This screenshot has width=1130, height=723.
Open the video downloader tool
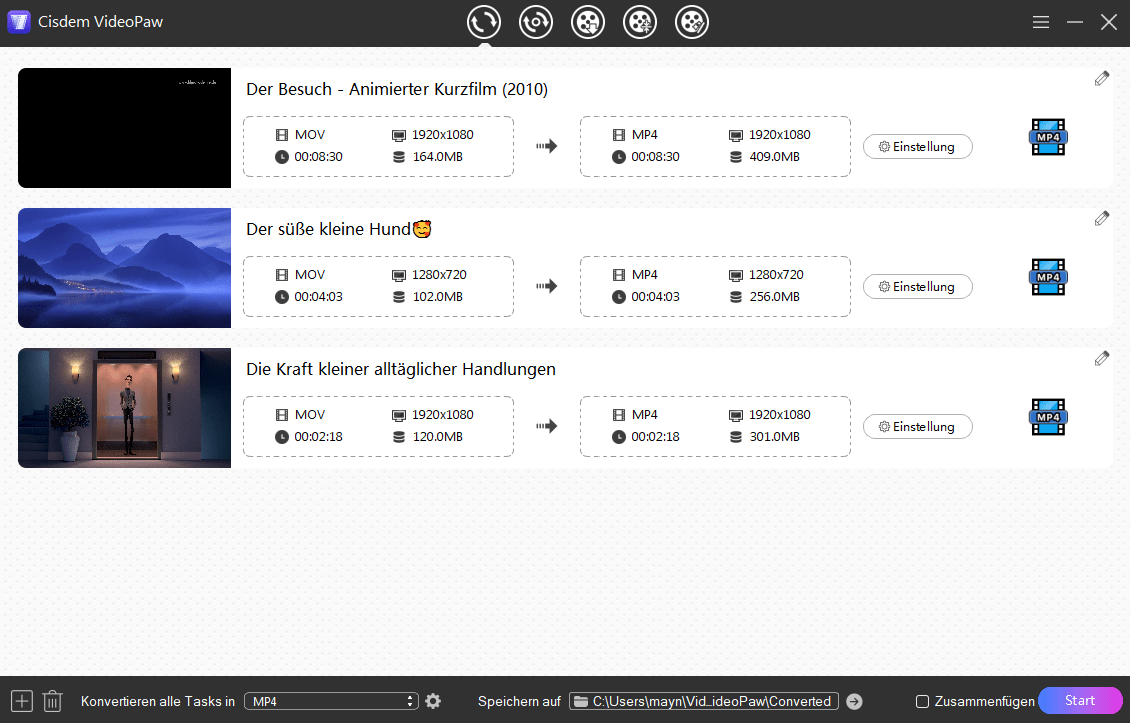click(x=588, y=21)
